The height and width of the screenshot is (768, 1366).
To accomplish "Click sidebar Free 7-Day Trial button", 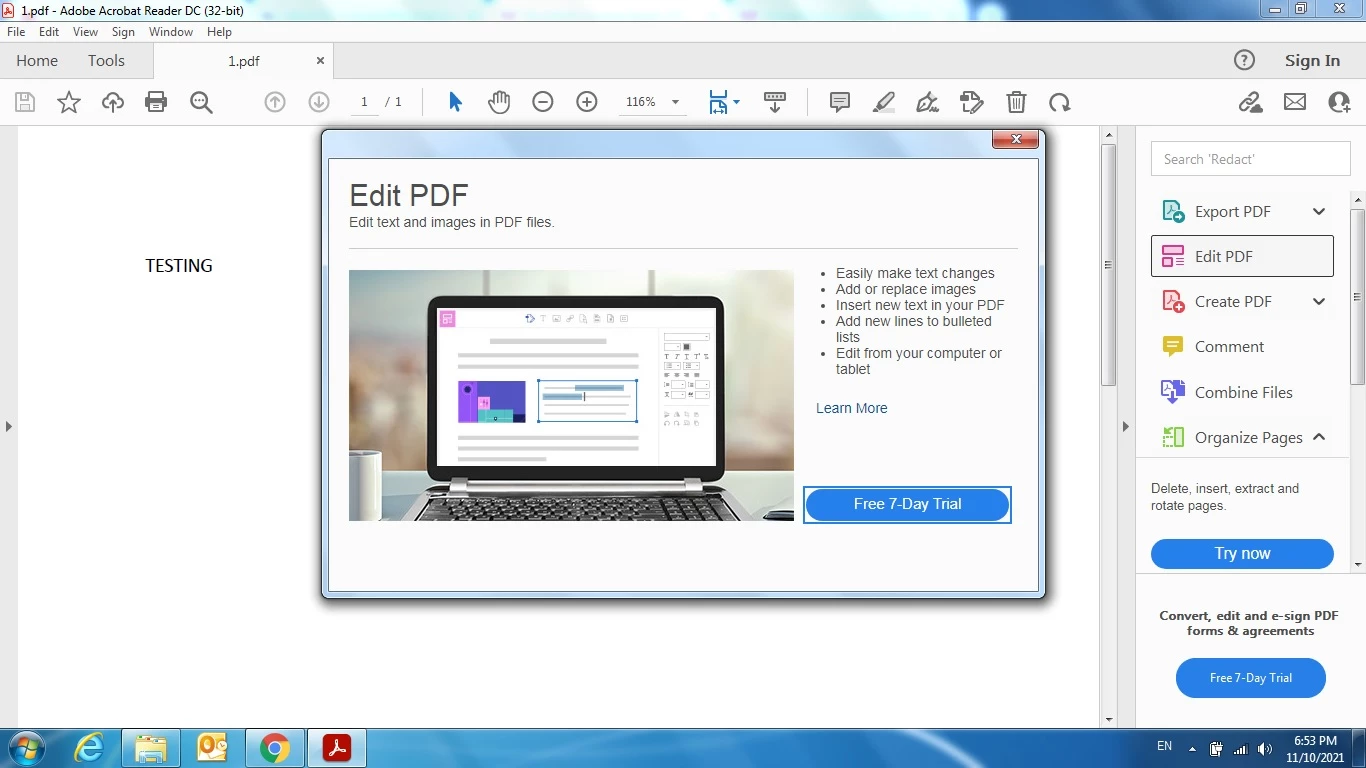I will (1250, 678).
